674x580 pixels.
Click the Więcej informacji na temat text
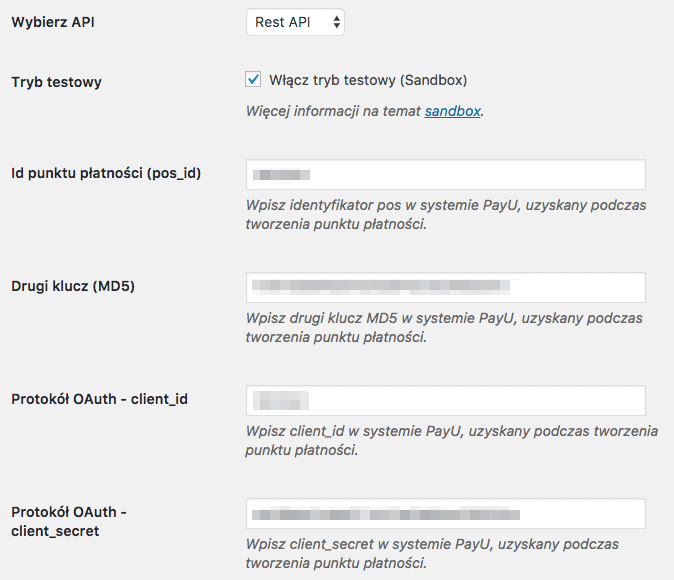click(x=333, y=111)
